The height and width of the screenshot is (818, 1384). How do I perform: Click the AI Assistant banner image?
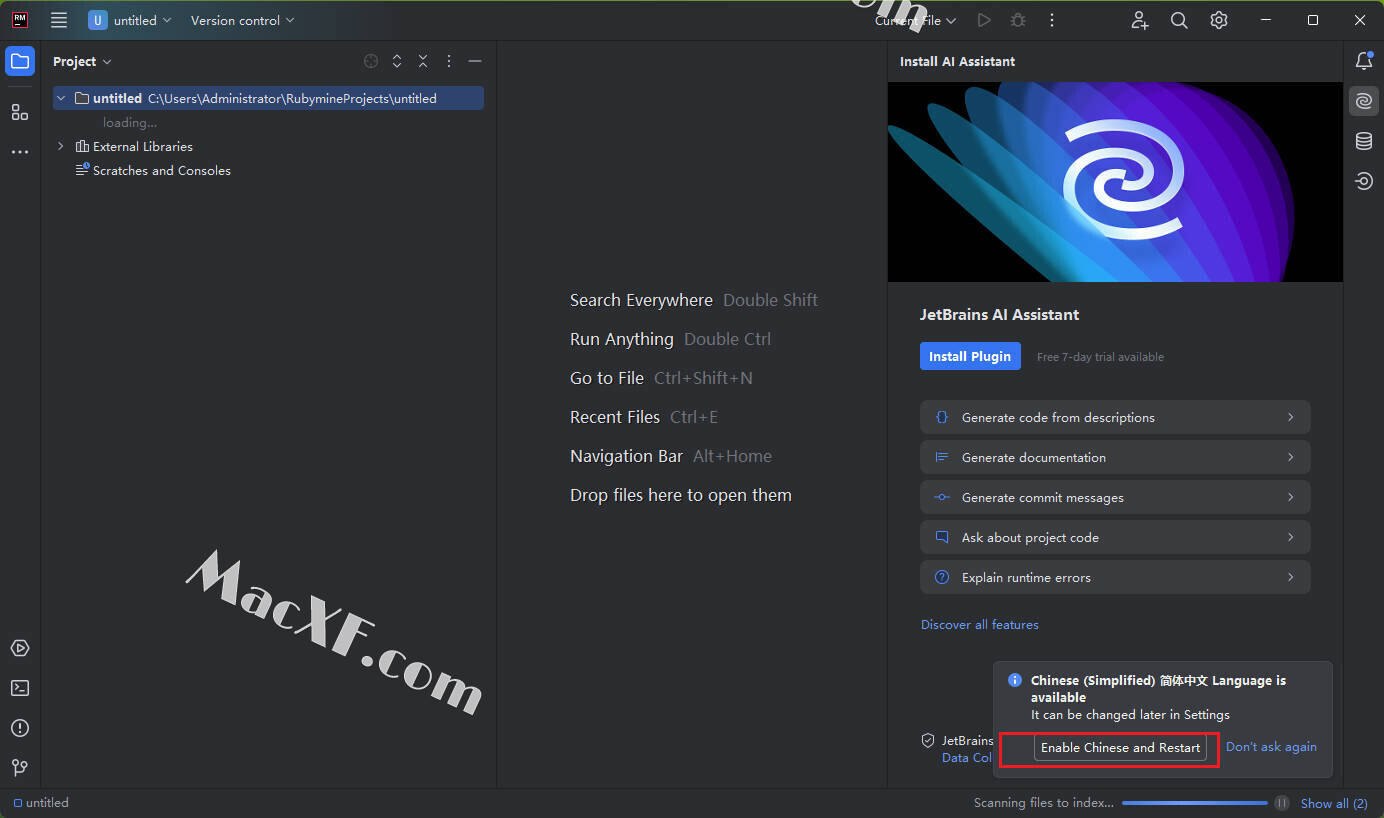1115,182
